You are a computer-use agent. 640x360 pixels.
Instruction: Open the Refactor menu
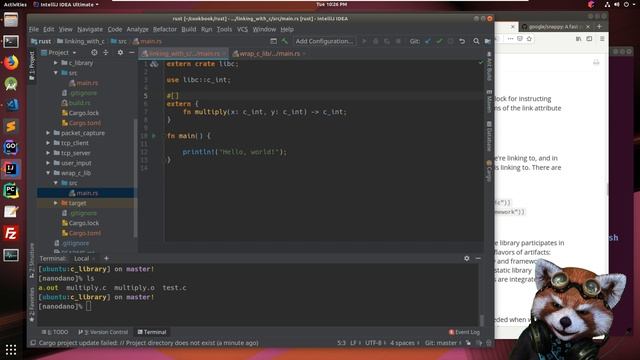165,29
